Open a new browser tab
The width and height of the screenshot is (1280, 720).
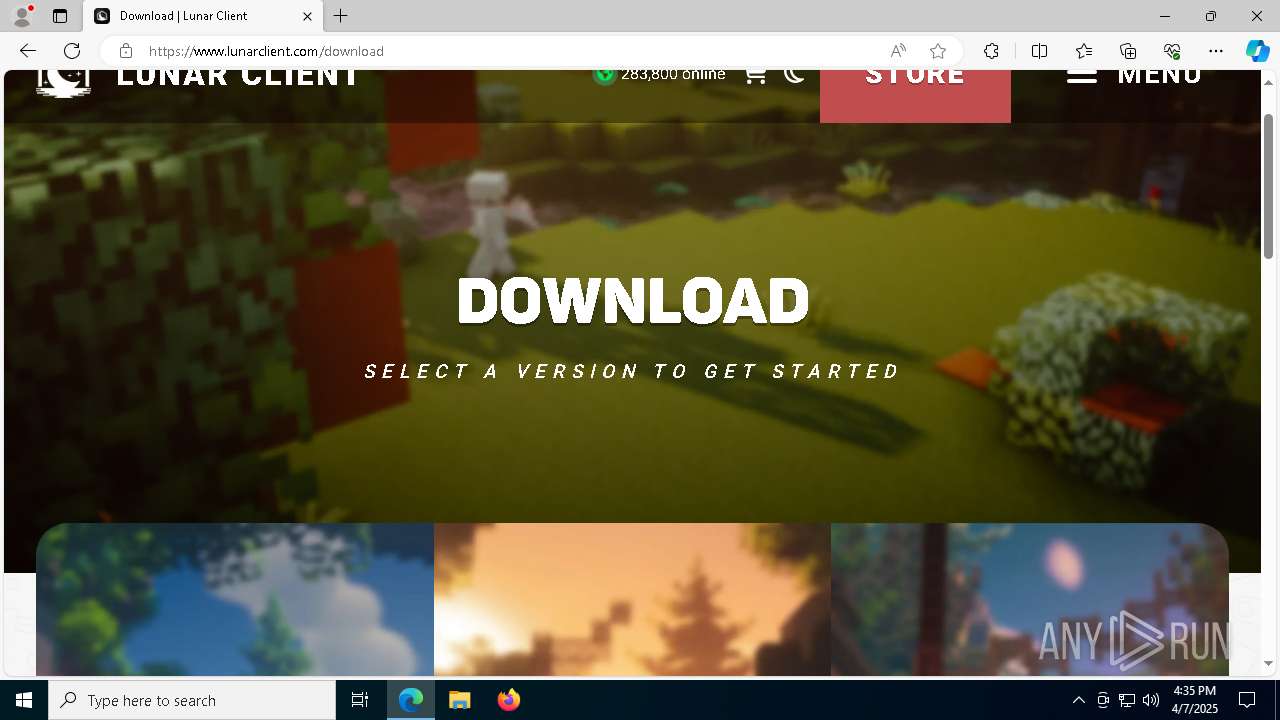click(x=341, y=16)
